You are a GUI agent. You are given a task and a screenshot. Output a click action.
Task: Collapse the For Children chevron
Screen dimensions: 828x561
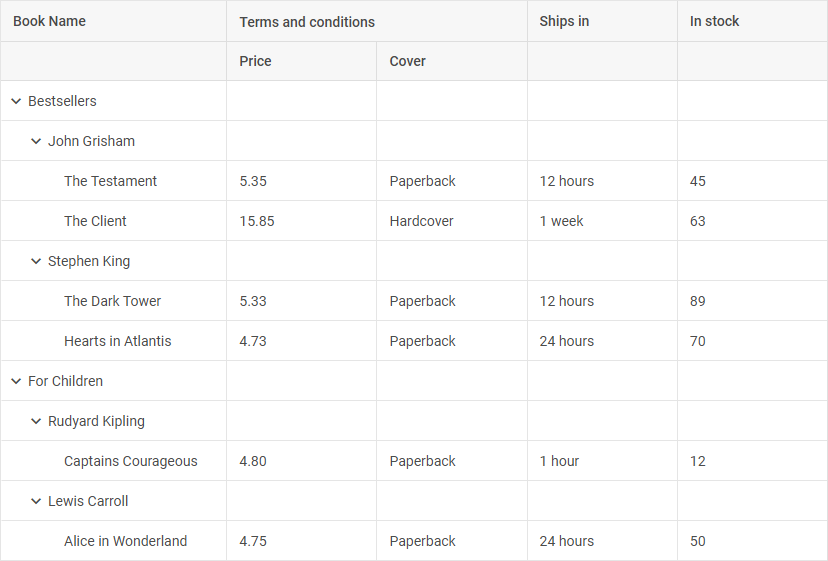(16, 381)
